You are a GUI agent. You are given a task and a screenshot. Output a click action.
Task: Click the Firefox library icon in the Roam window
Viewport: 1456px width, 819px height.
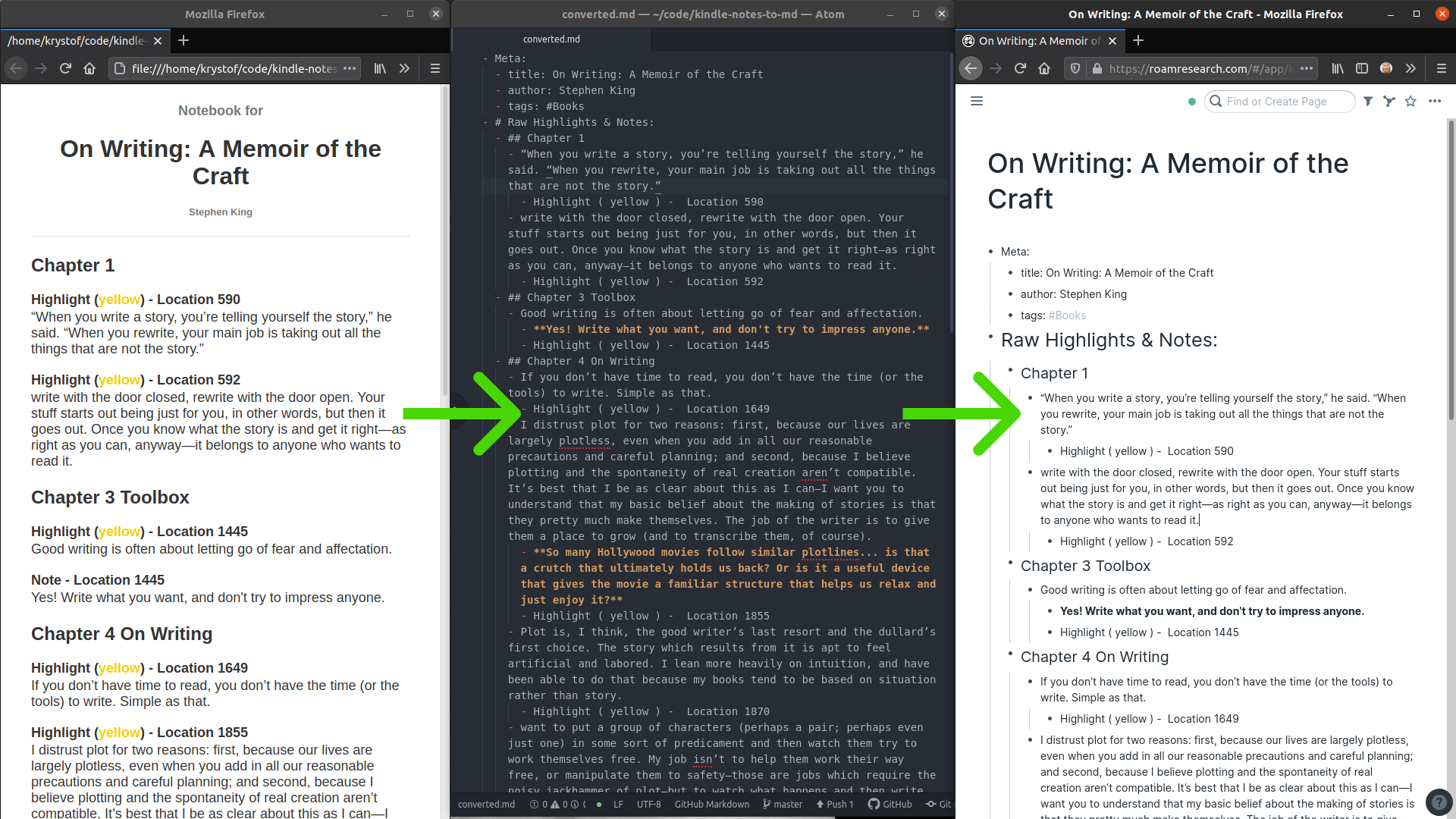coord(1338,68)
